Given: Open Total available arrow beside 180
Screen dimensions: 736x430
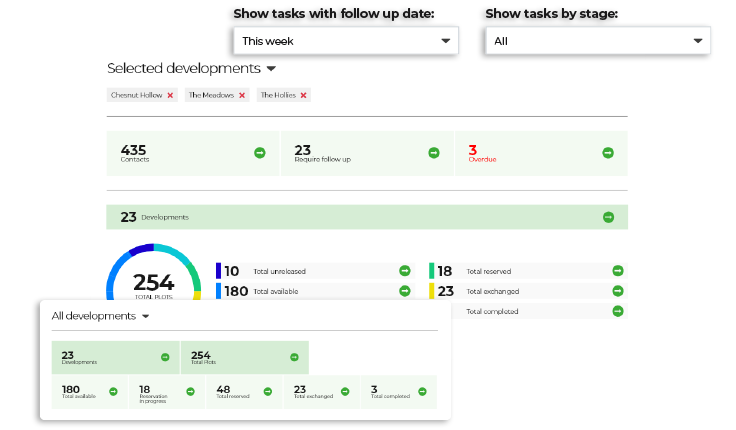Looking at the screenshot, I should pos(405,291).
